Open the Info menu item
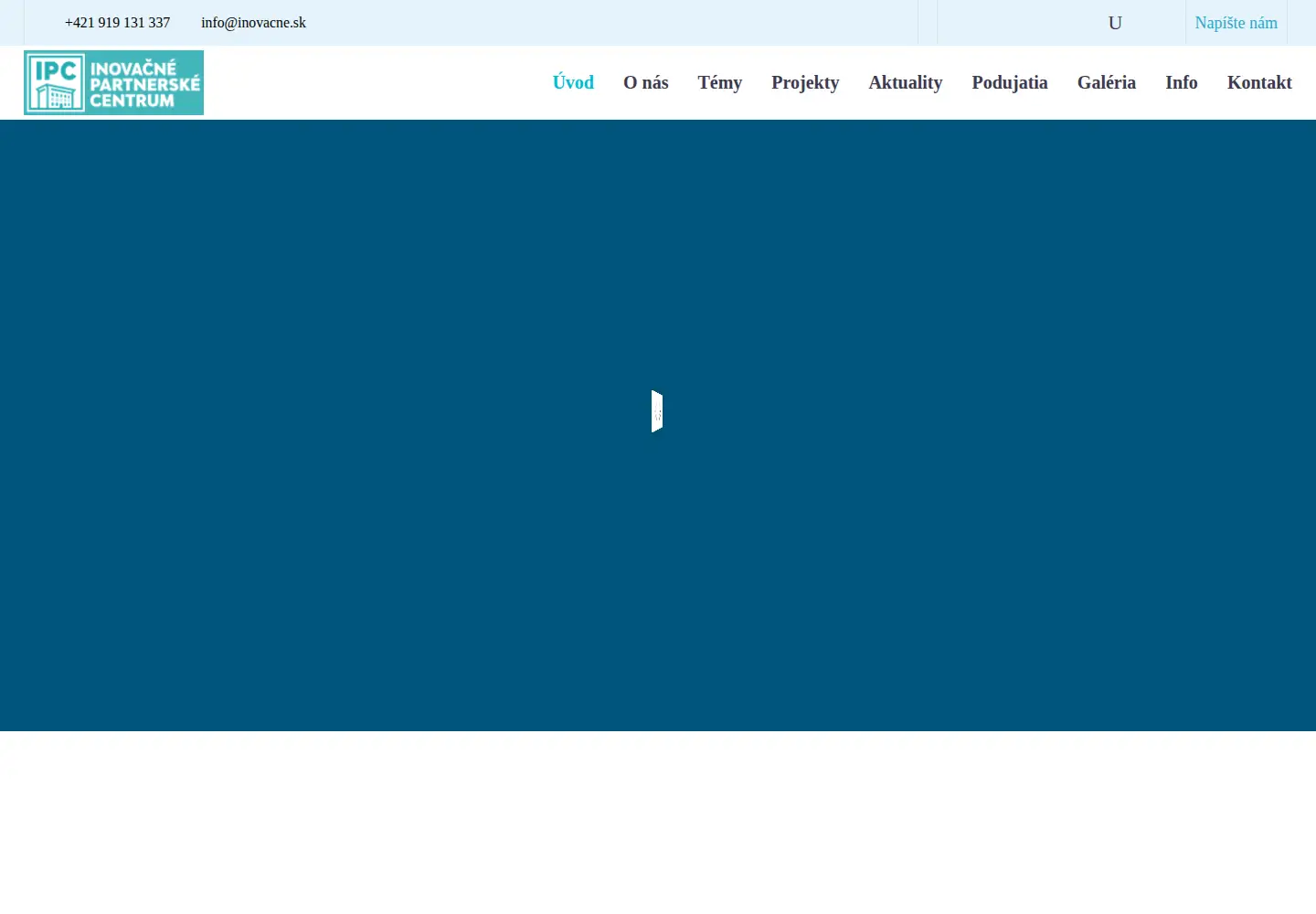The image size is (1316, 914). click(x=1182, y=82)
